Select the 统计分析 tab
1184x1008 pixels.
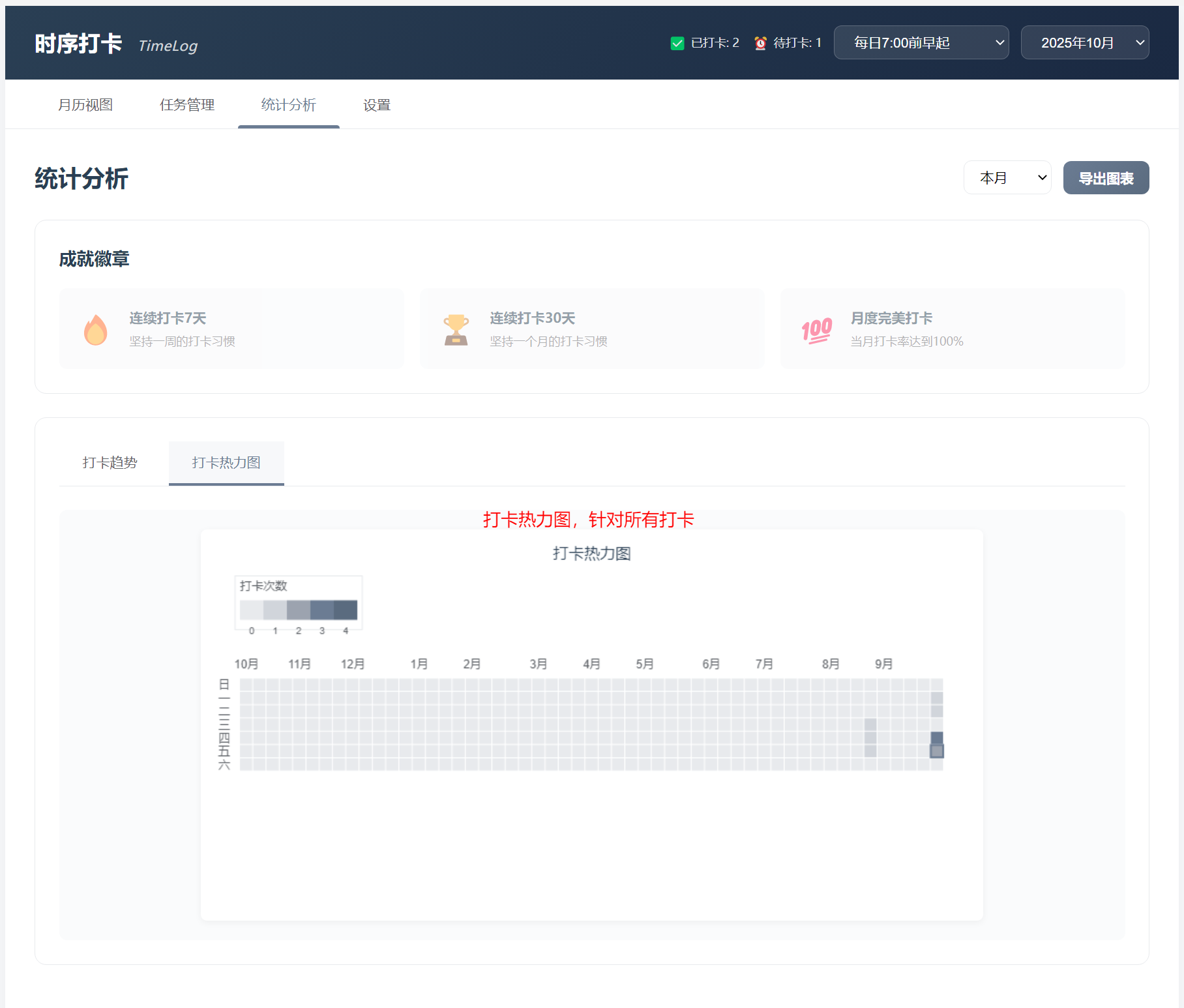point(288,105)
